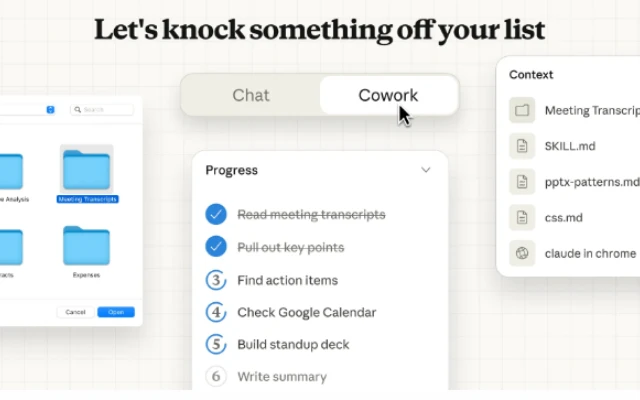The height and width of the screenshot is (400, 640).
Task: Click Cancel in the file dialog
Action: 75,312
